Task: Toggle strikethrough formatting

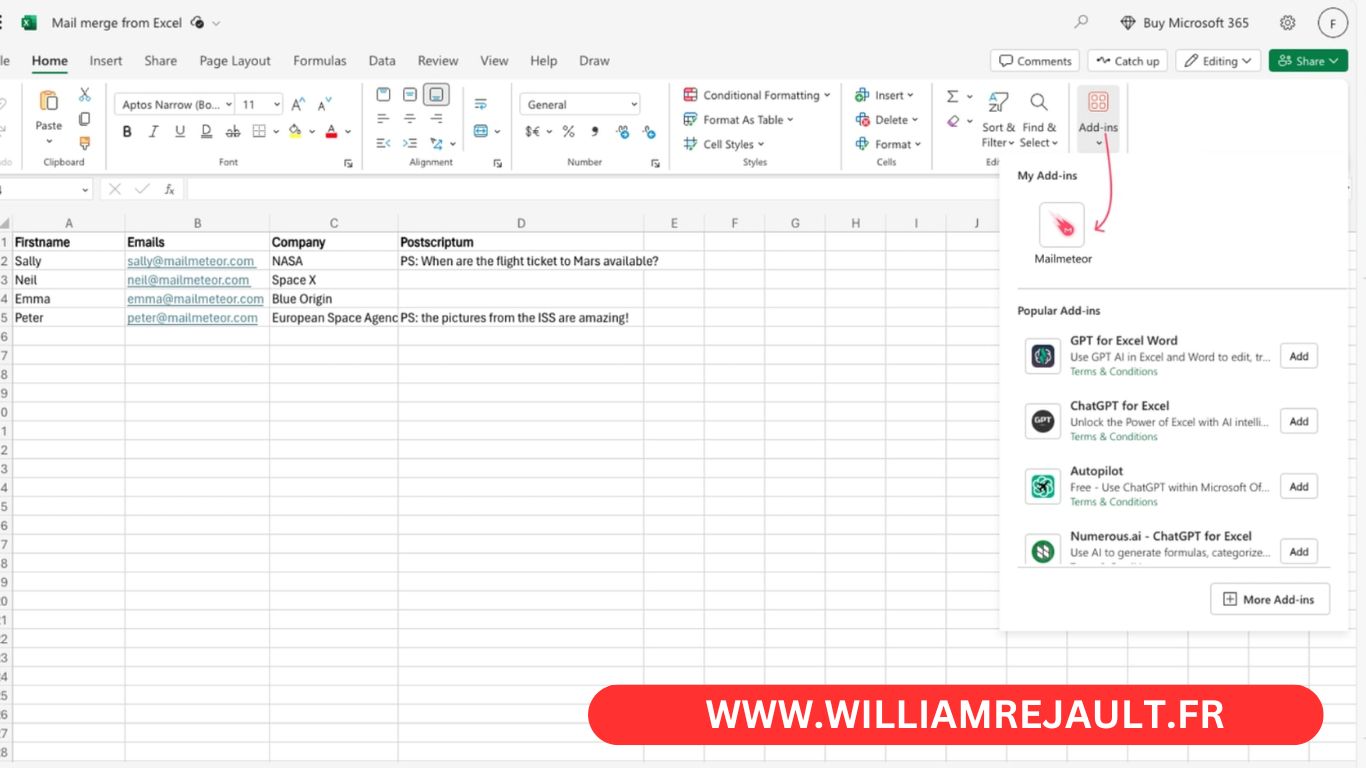Action: point(233,131)
